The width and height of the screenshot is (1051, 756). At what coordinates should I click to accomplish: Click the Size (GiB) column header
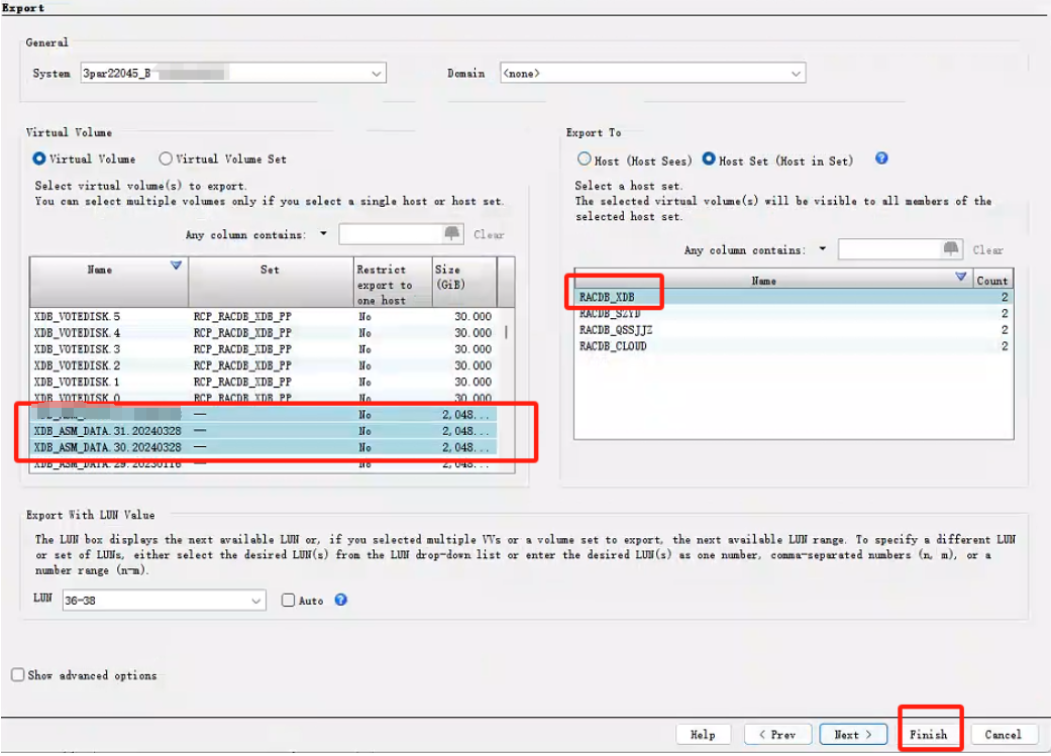[x=464, y=282]
